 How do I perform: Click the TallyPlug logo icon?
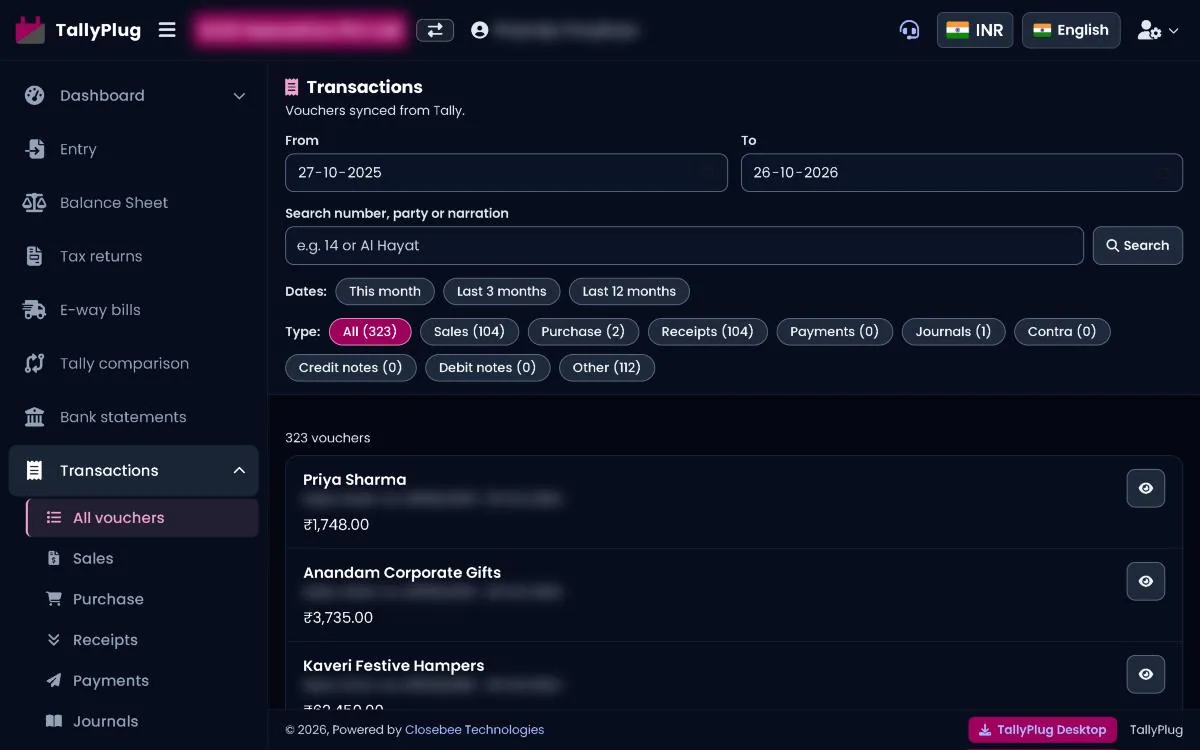coord(31,30)
